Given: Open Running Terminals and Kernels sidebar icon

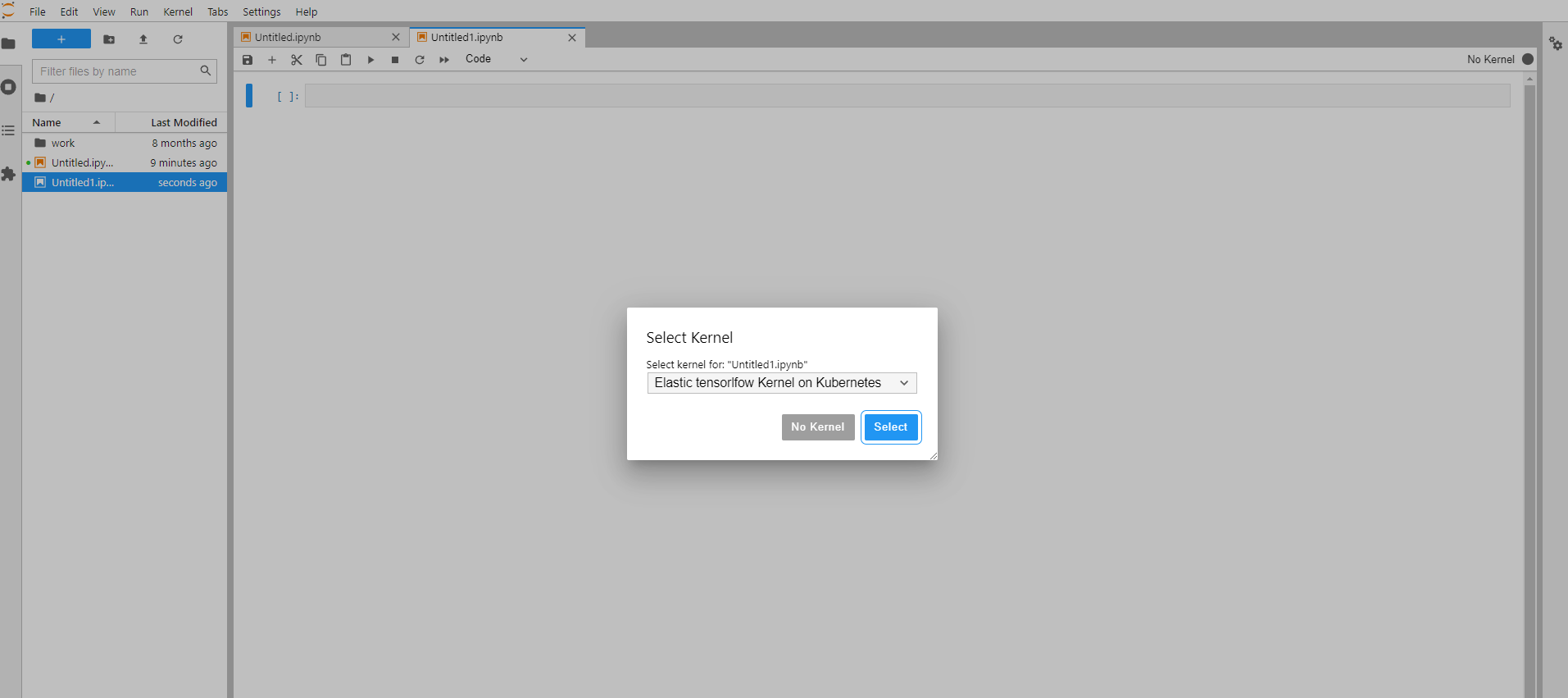Looking at the screenshot, I should click(8, 87).
